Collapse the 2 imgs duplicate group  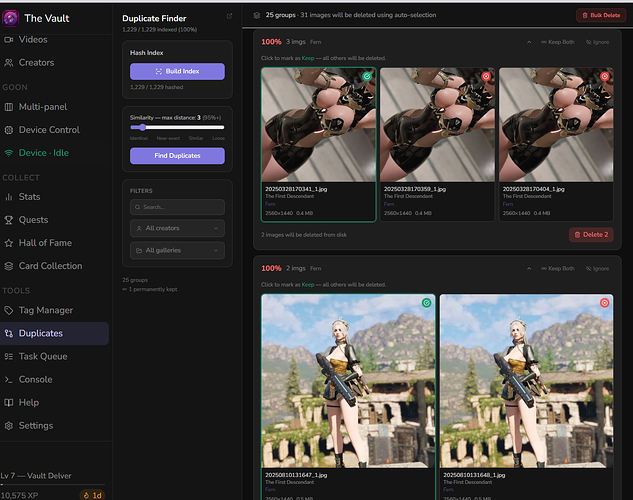tap(529, 269)
